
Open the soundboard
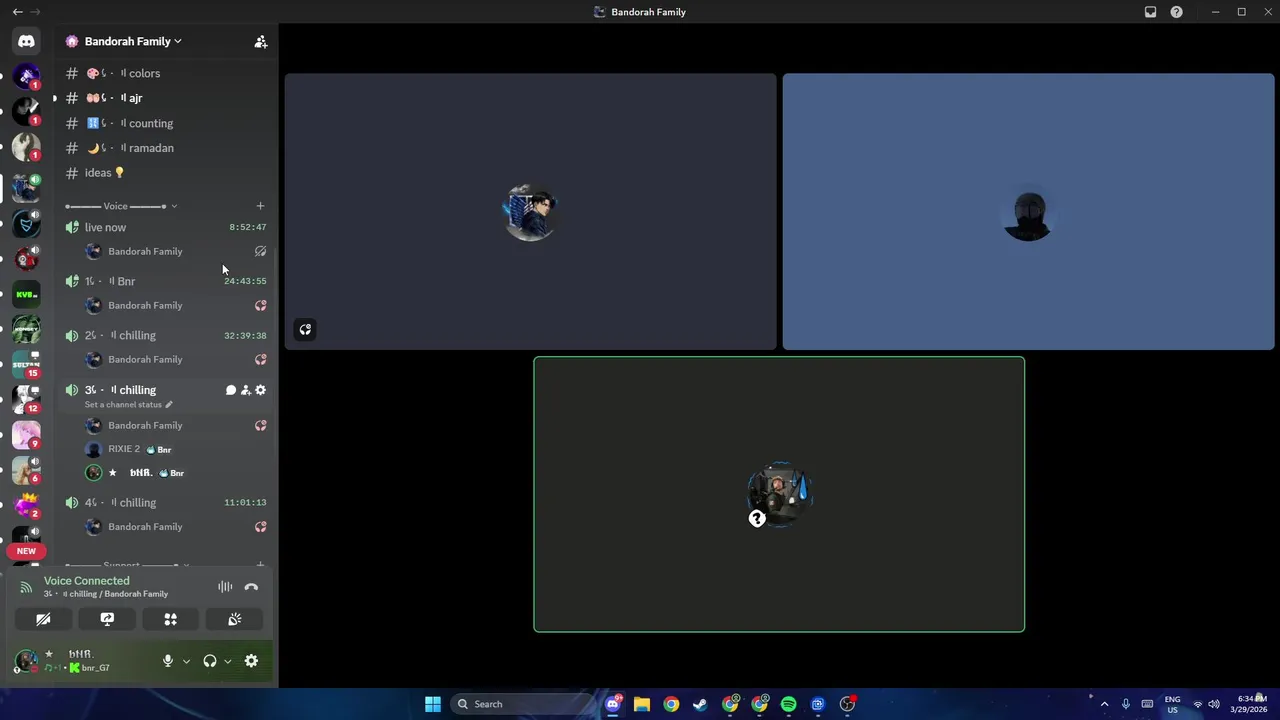[x=235, y=619]
